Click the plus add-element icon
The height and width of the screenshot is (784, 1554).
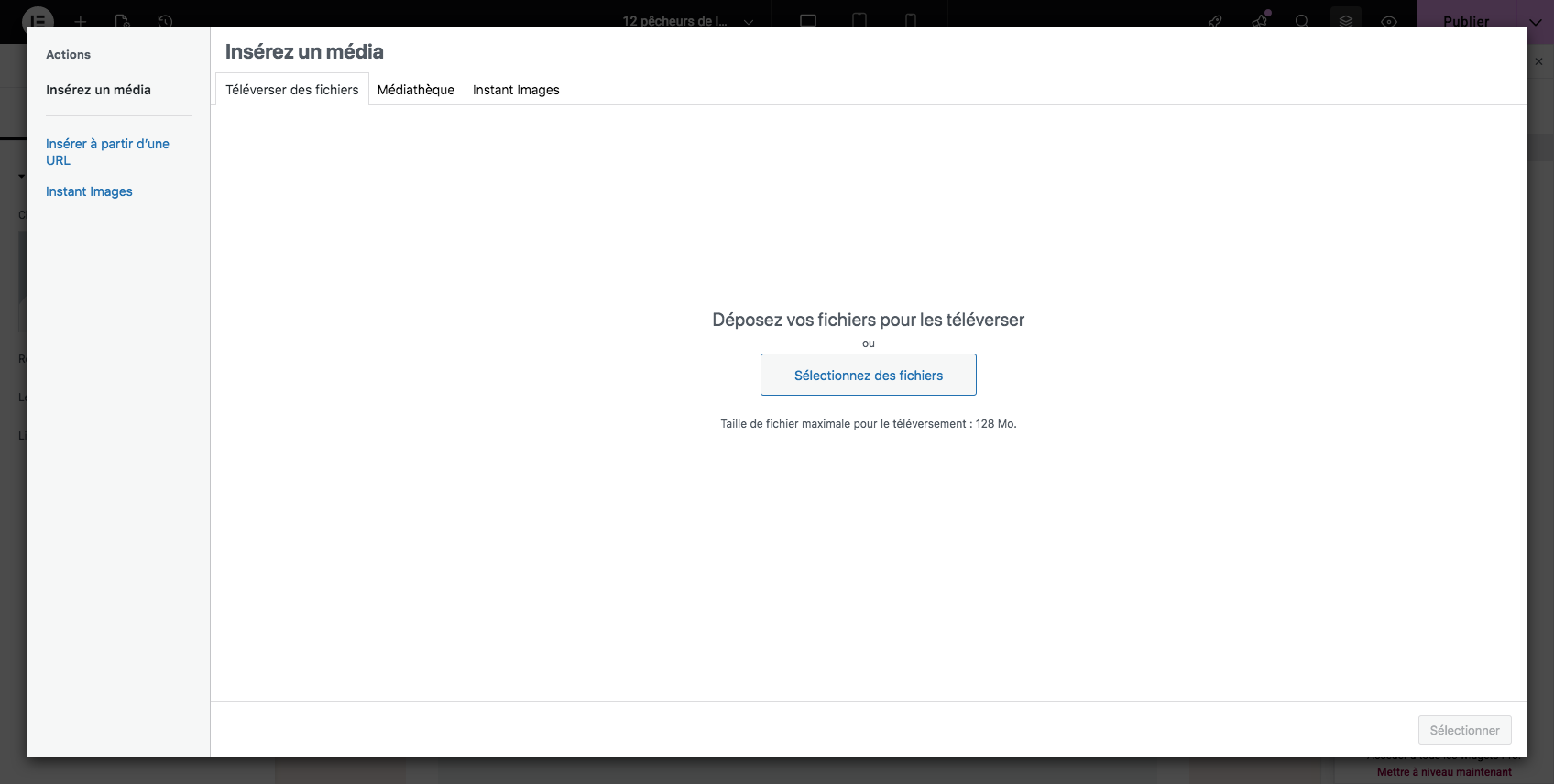pyautogui.click(x=81, y=21)
